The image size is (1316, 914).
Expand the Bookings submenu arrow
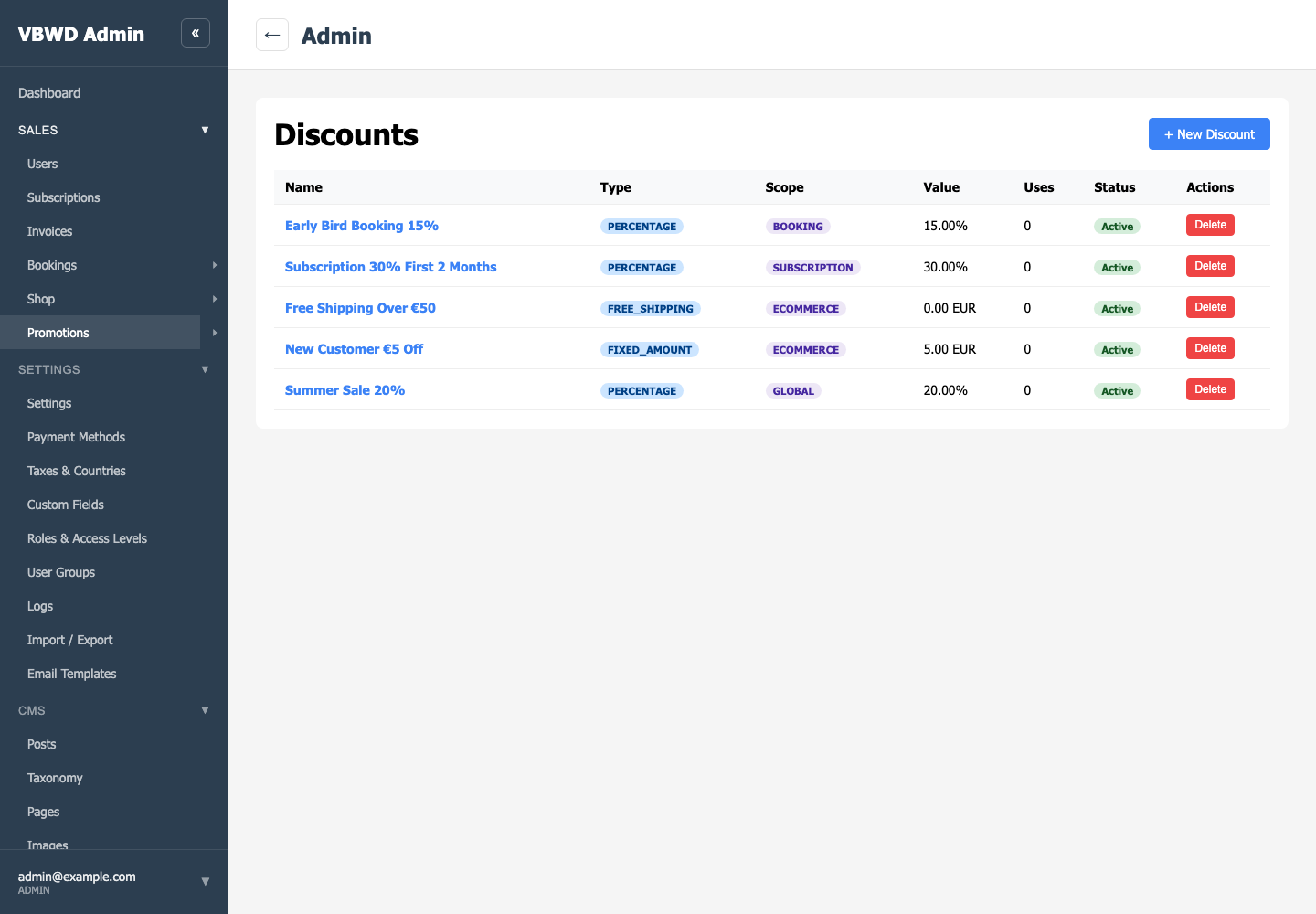(215, 265)
